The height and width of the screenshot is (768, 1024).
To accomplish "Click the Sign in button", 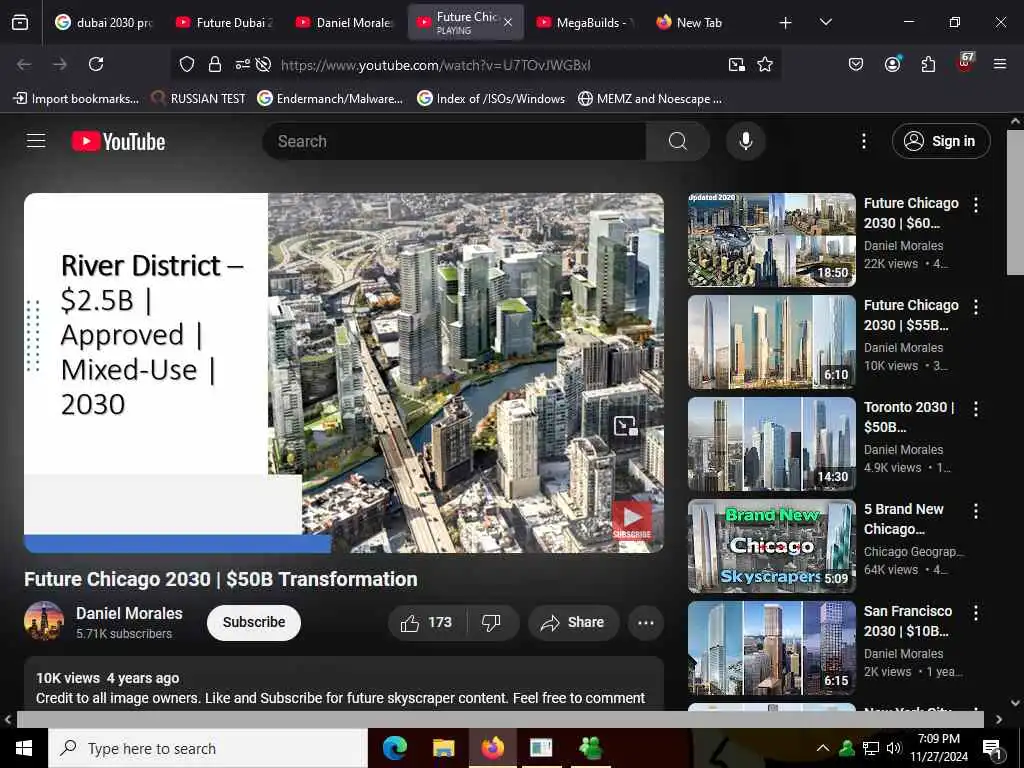I will [941, 141].
